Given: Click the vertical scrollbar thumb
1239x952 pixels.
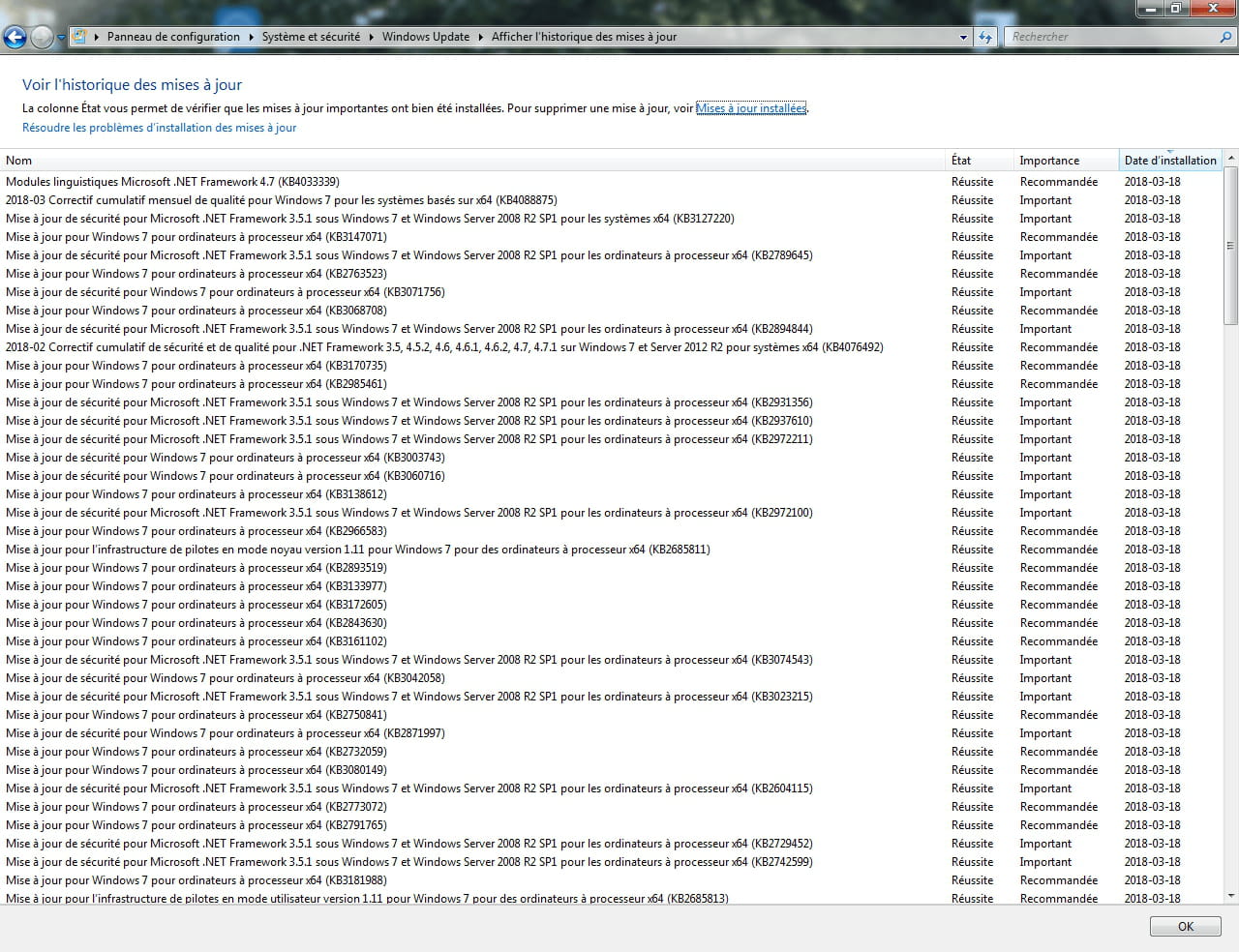Looking at the screenshot, I should (1231, 246).
